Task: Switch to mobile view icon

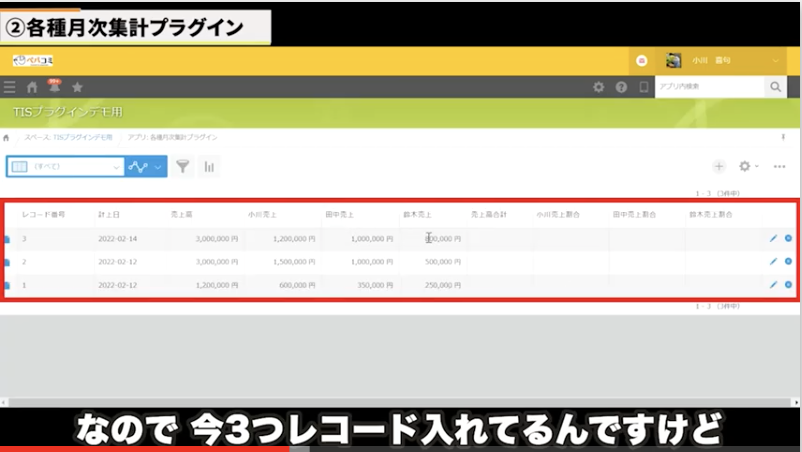Action: click(644, 87)
